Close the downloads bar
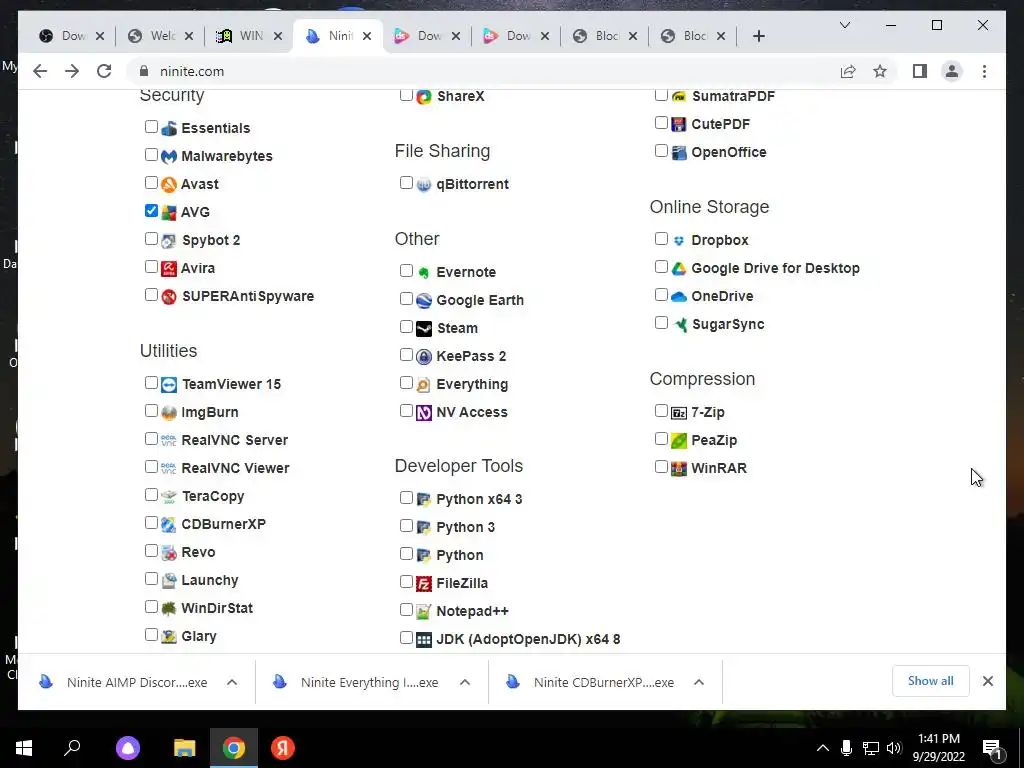 (987, 681)
